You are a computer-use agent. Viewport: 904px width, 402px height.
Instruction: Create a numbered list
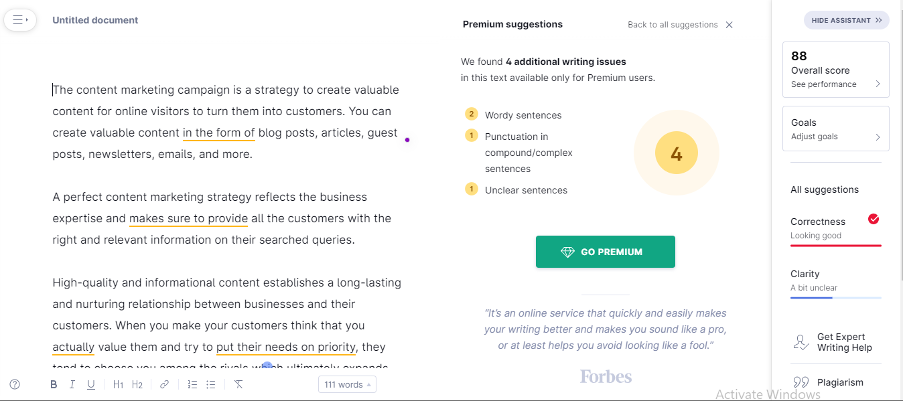(x=192, y=384)
